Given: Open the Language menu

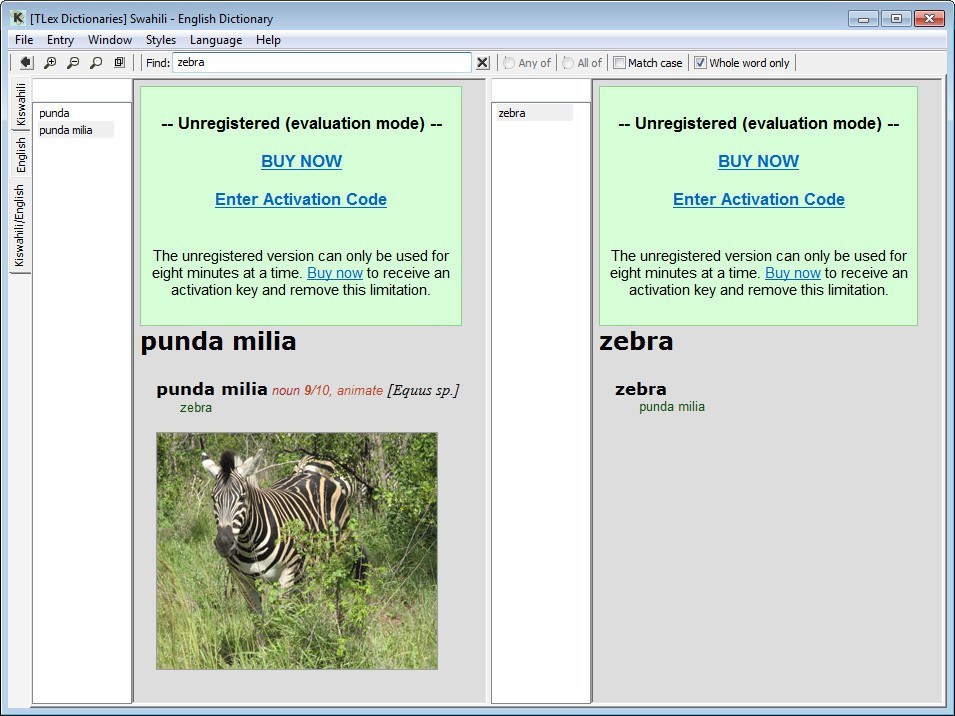Looking at the screenshot, I should 216,40.
